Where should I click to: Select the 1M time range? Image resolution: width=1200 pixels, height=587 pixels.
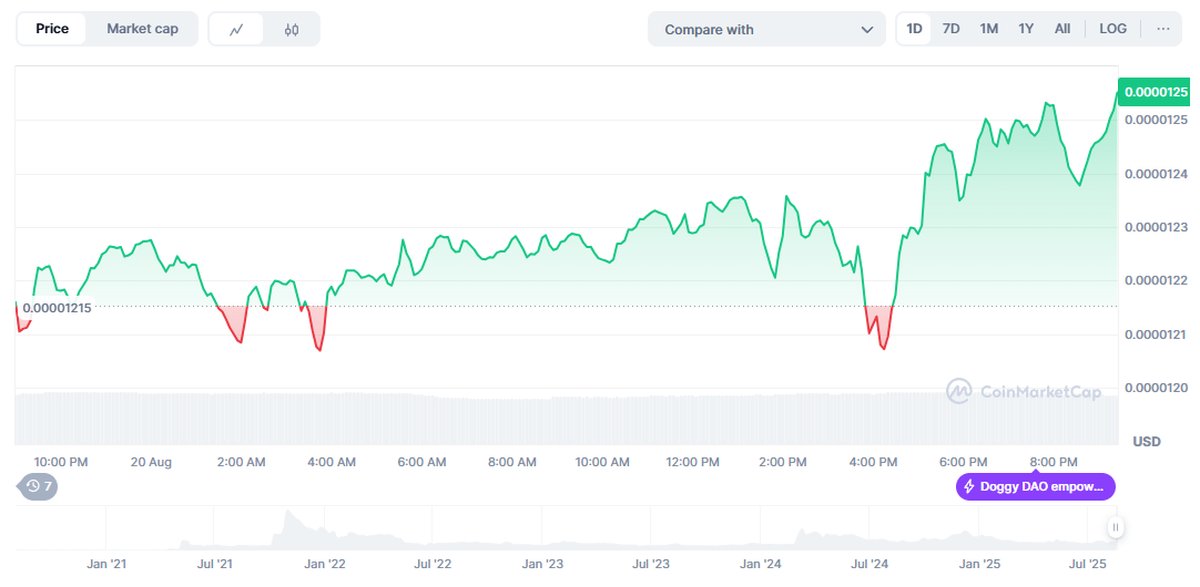pos(989,29)
